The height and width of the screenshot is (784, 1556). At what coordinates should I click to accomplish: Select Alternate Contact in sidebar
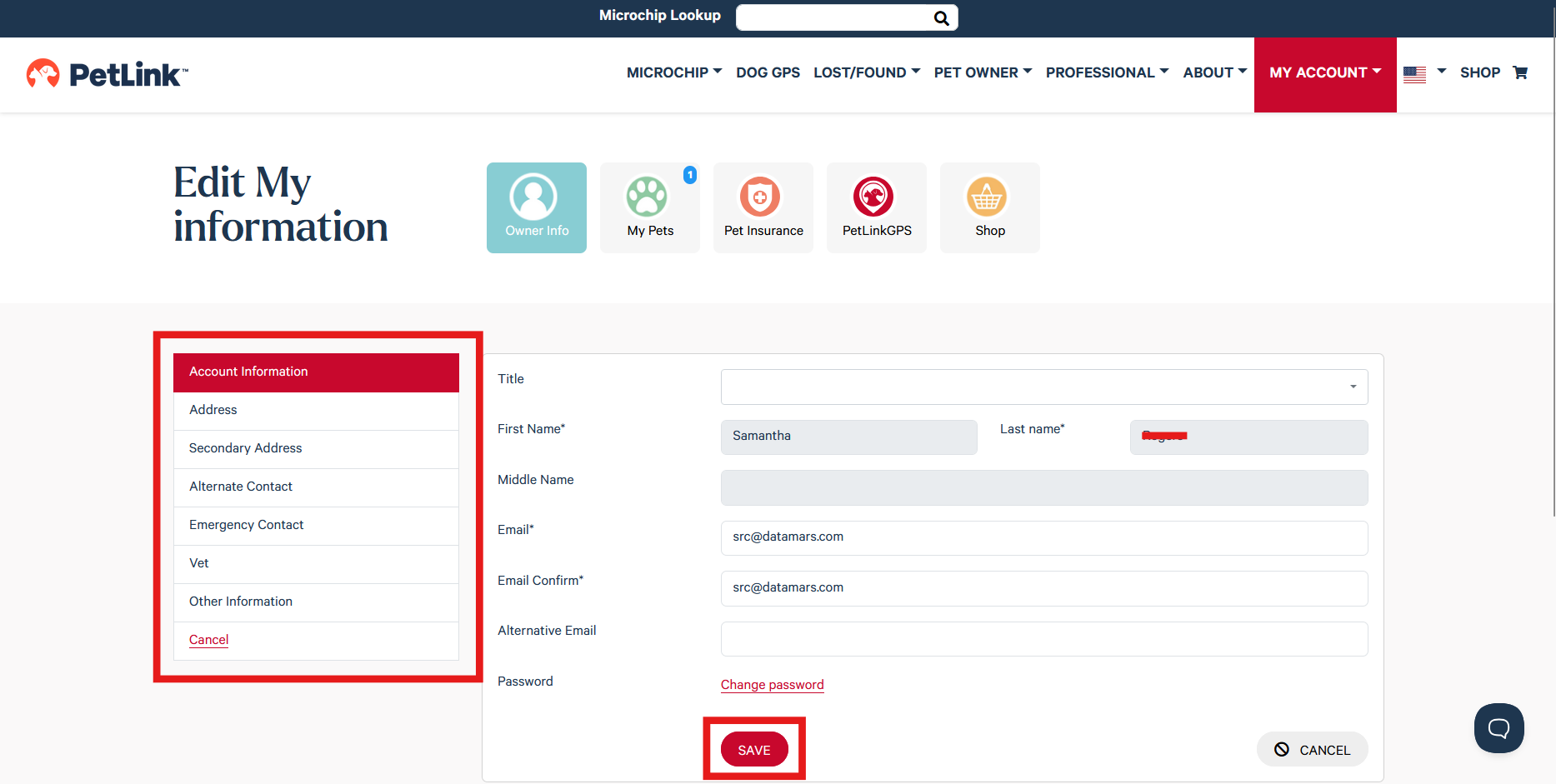(x=316, y=487)
